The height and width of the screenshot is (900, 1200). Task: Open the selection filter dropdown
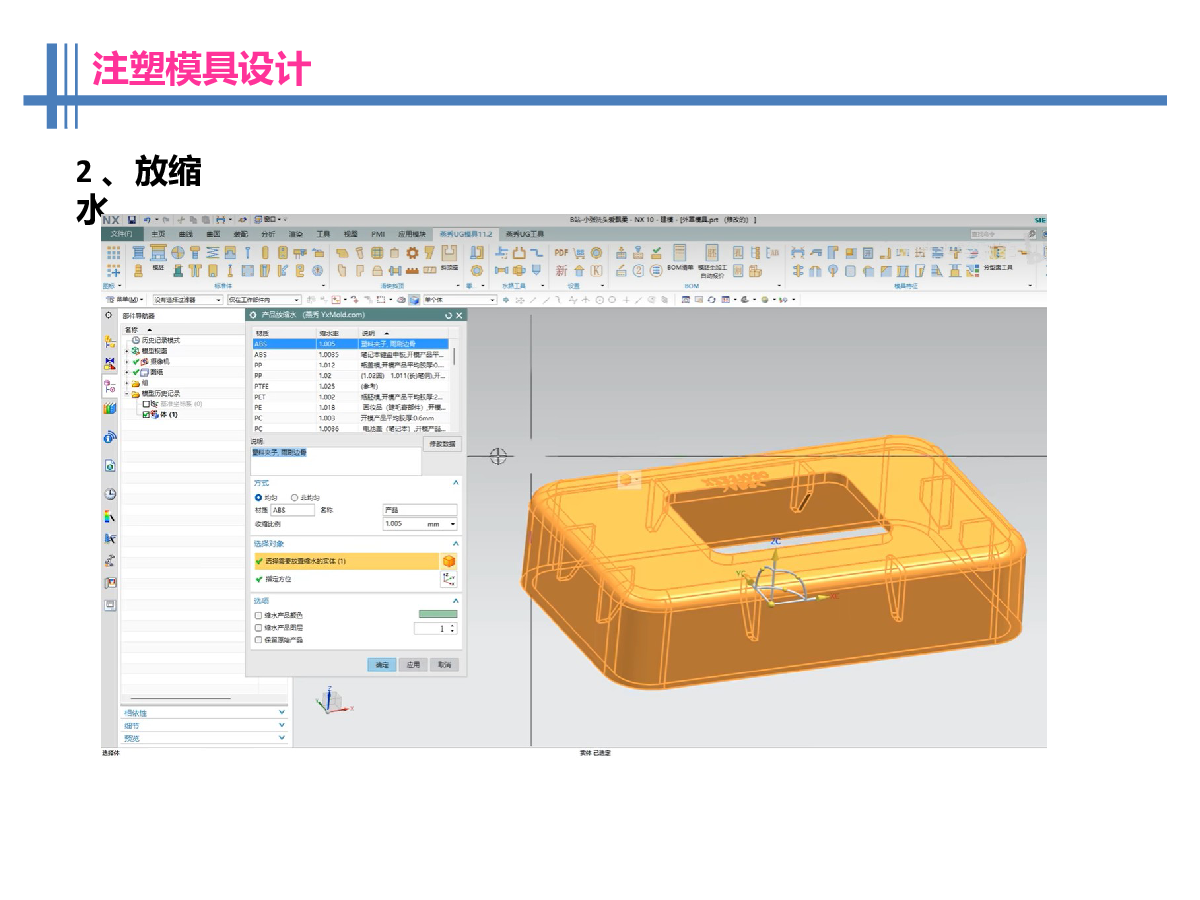186,299
